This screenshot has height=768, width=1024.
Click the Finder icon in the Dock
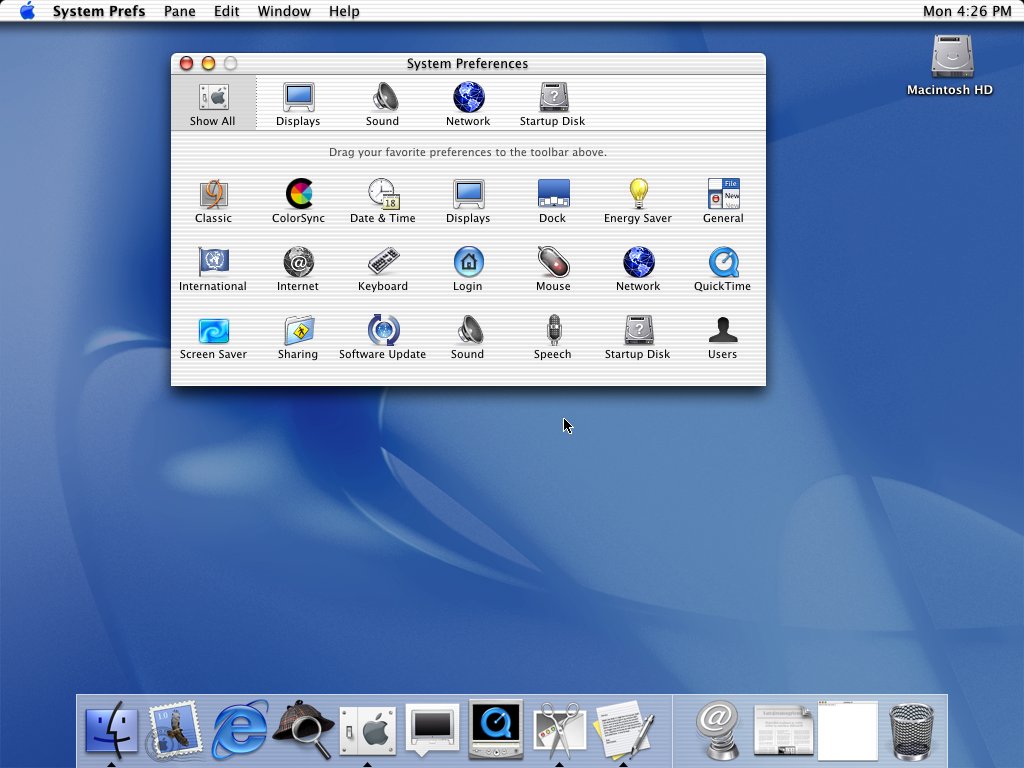(112, 729)
